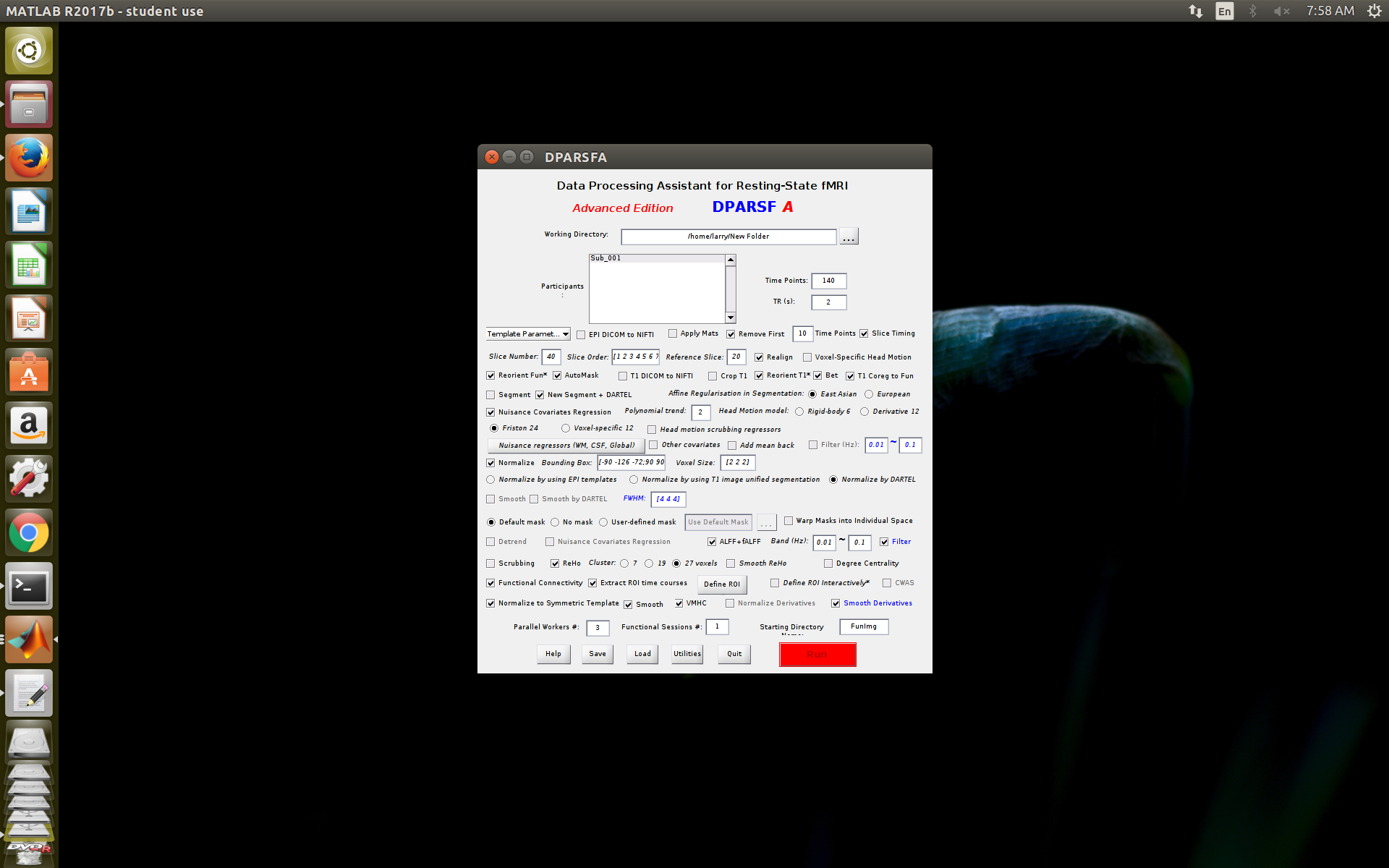
Task: Enable Voxel-Specific Head Motion
Action: click(807, 357)
